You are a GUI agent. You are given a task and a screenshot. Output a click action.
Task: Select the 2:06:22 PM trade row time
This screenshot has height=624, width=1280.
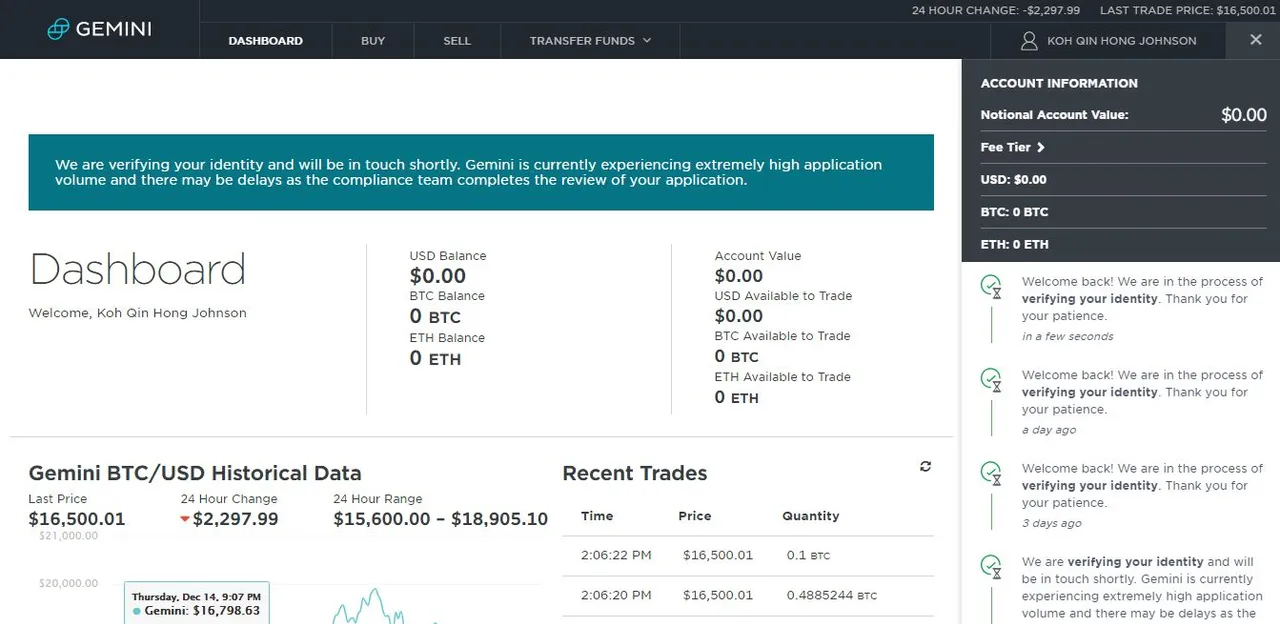(x=616, y=555)
